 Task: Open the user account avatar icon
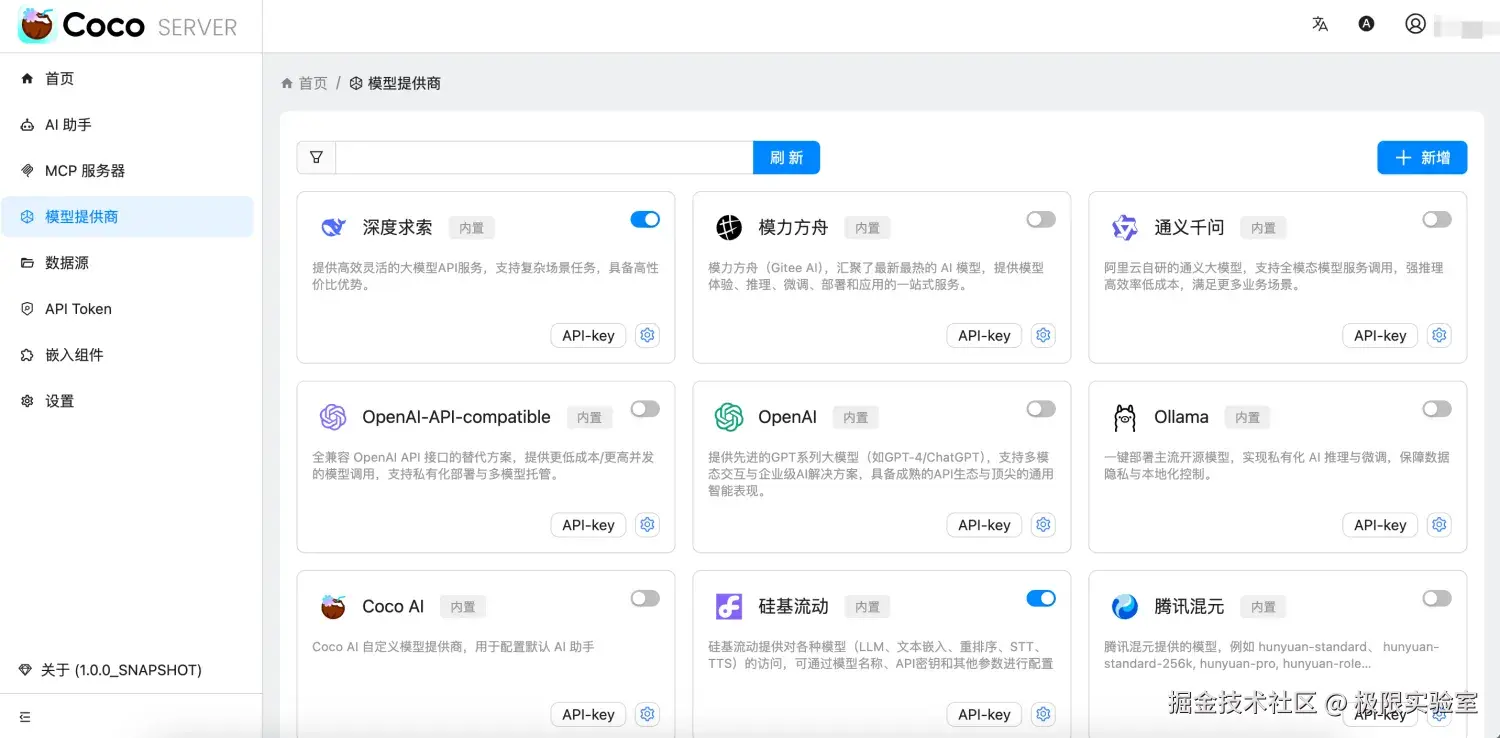1415,24
